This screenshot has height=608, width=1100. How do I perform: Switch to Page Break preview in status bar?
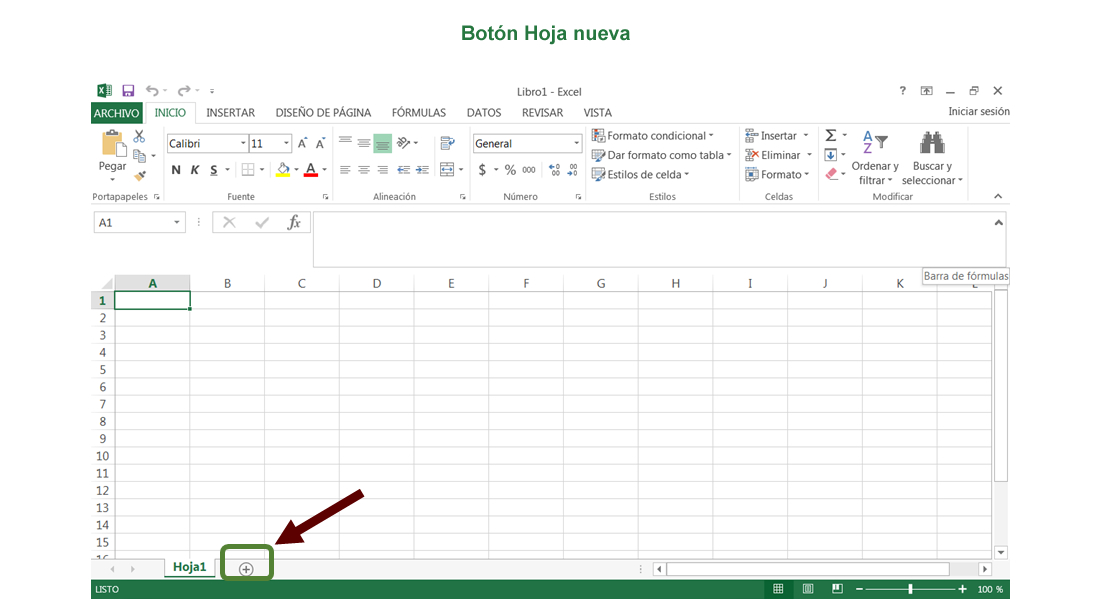click(x=837, y=589)
